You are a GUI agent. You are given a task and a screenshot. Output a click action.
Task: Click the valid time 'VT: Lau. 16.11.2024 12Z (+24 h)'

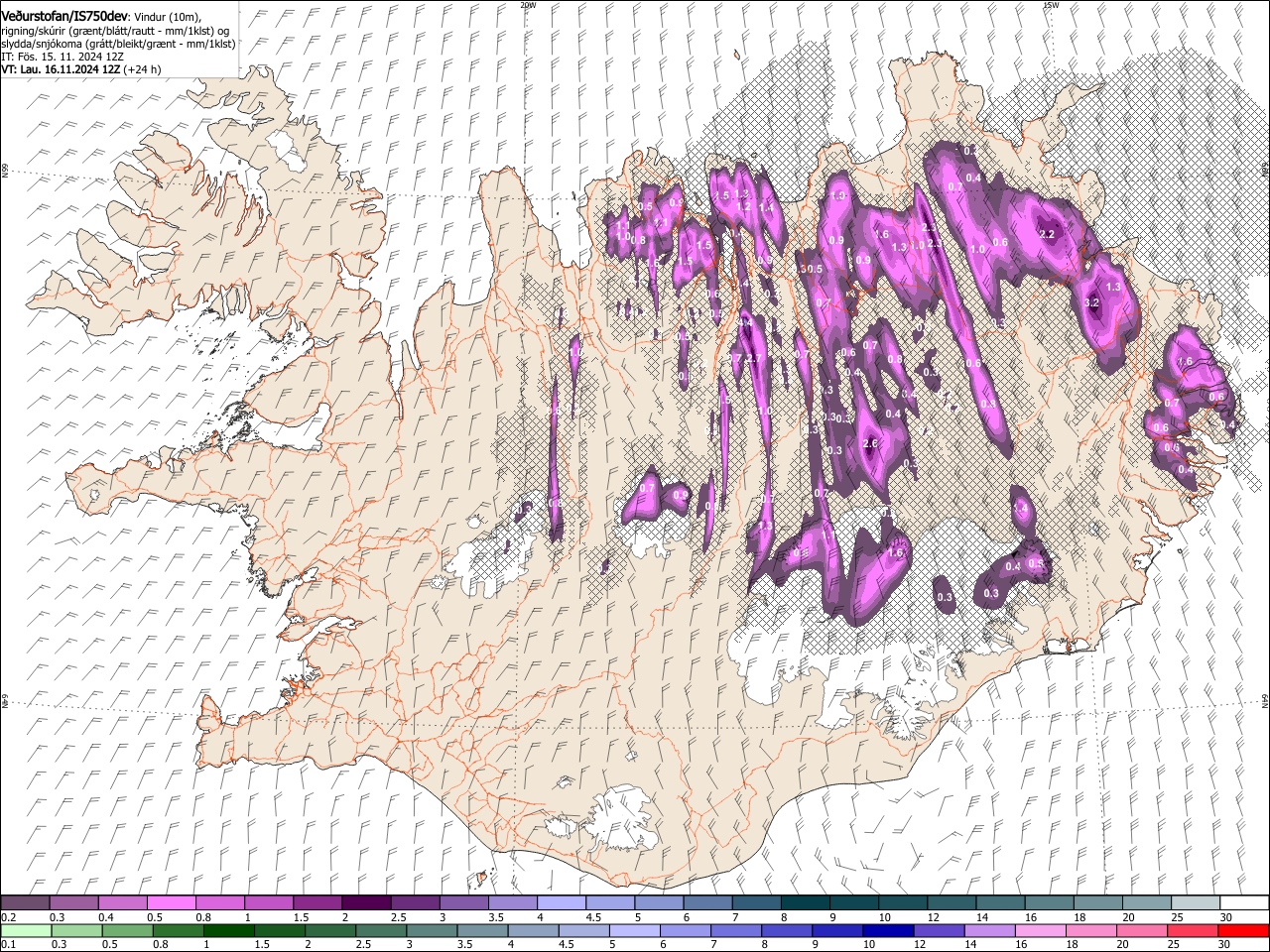coord(80,69)
